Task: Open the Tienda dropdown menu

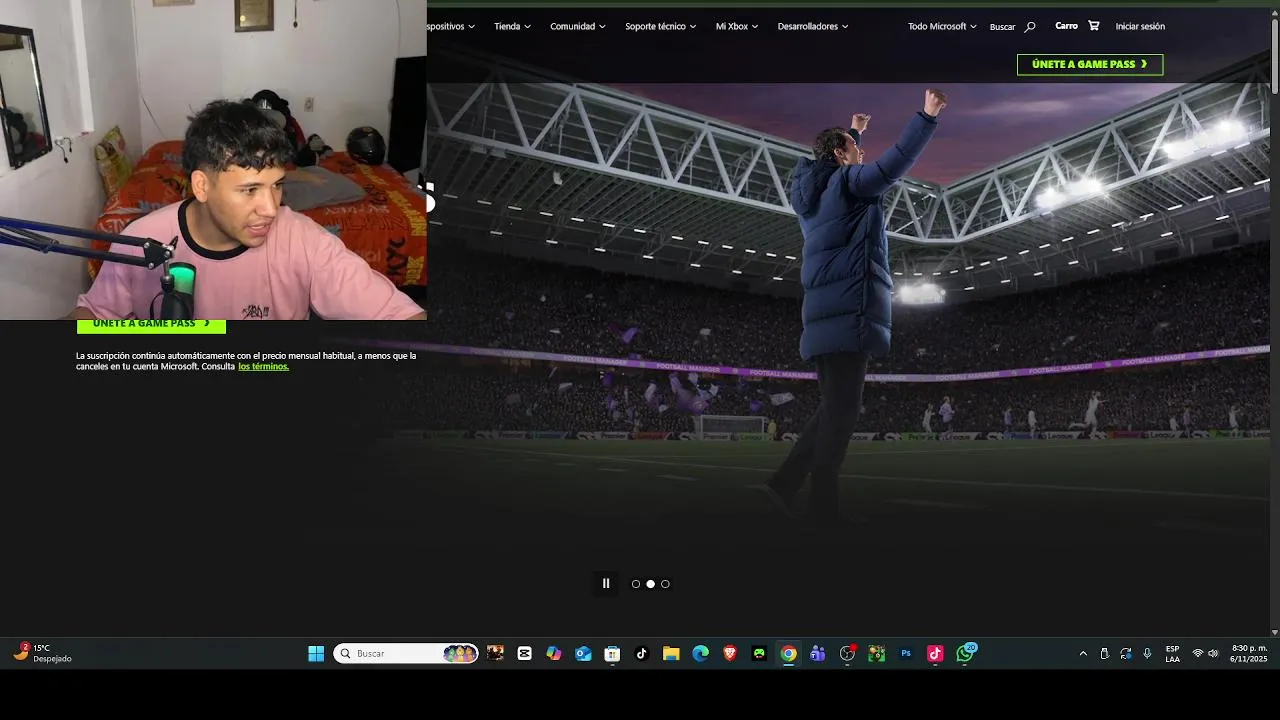Action: tap(512, 26)
